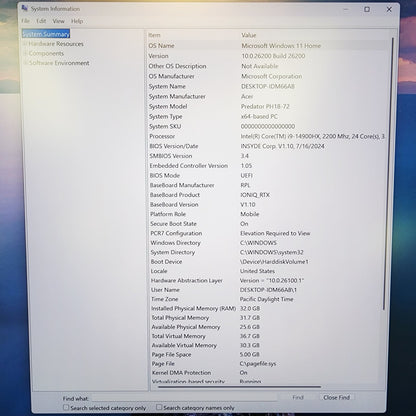
Task: Click the vertical scrollbar of details pane
Action: [384, 173]
